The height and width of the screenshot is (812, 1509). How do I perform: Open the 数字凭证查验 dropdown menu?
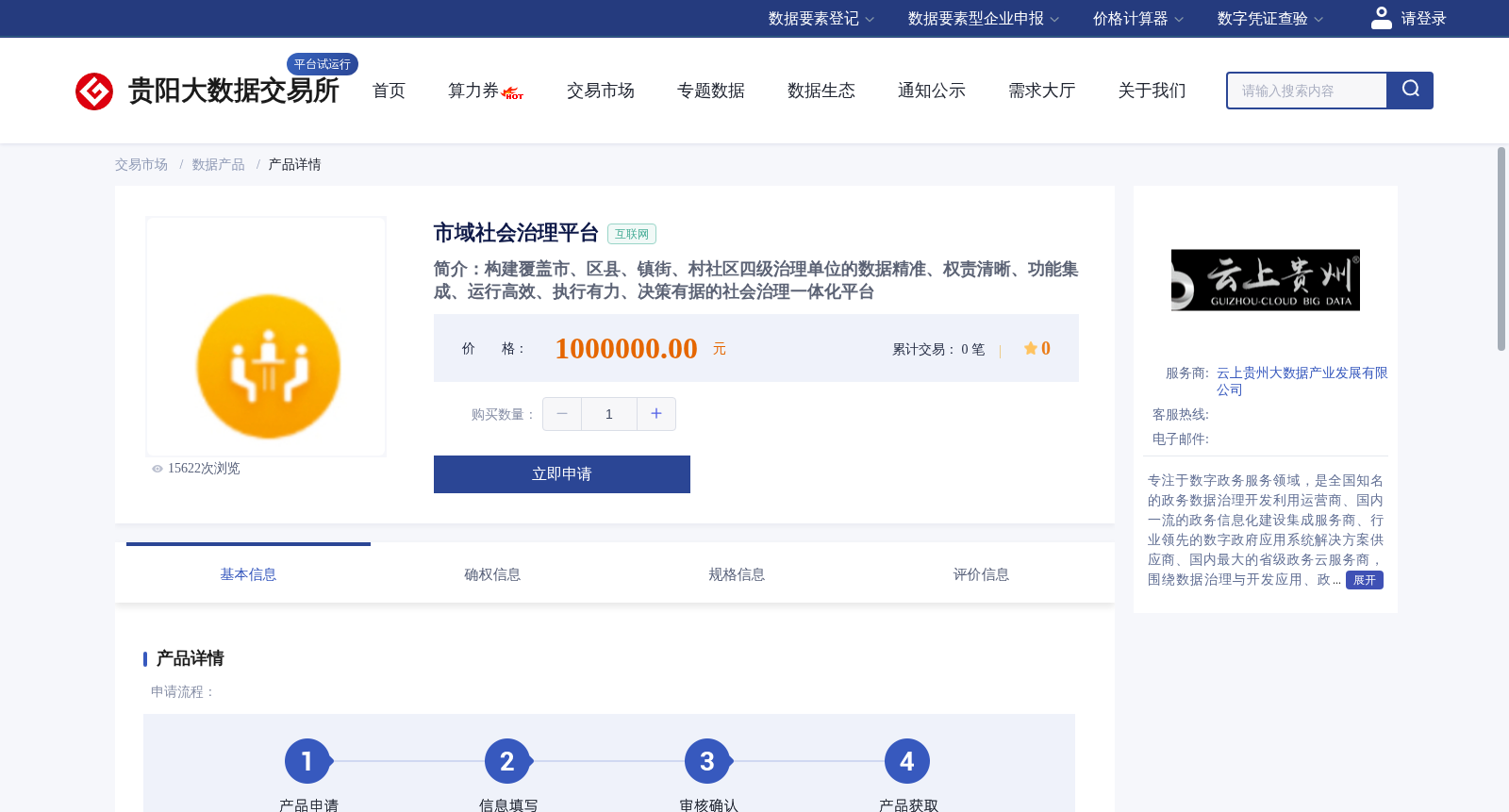pos(1270,19)
